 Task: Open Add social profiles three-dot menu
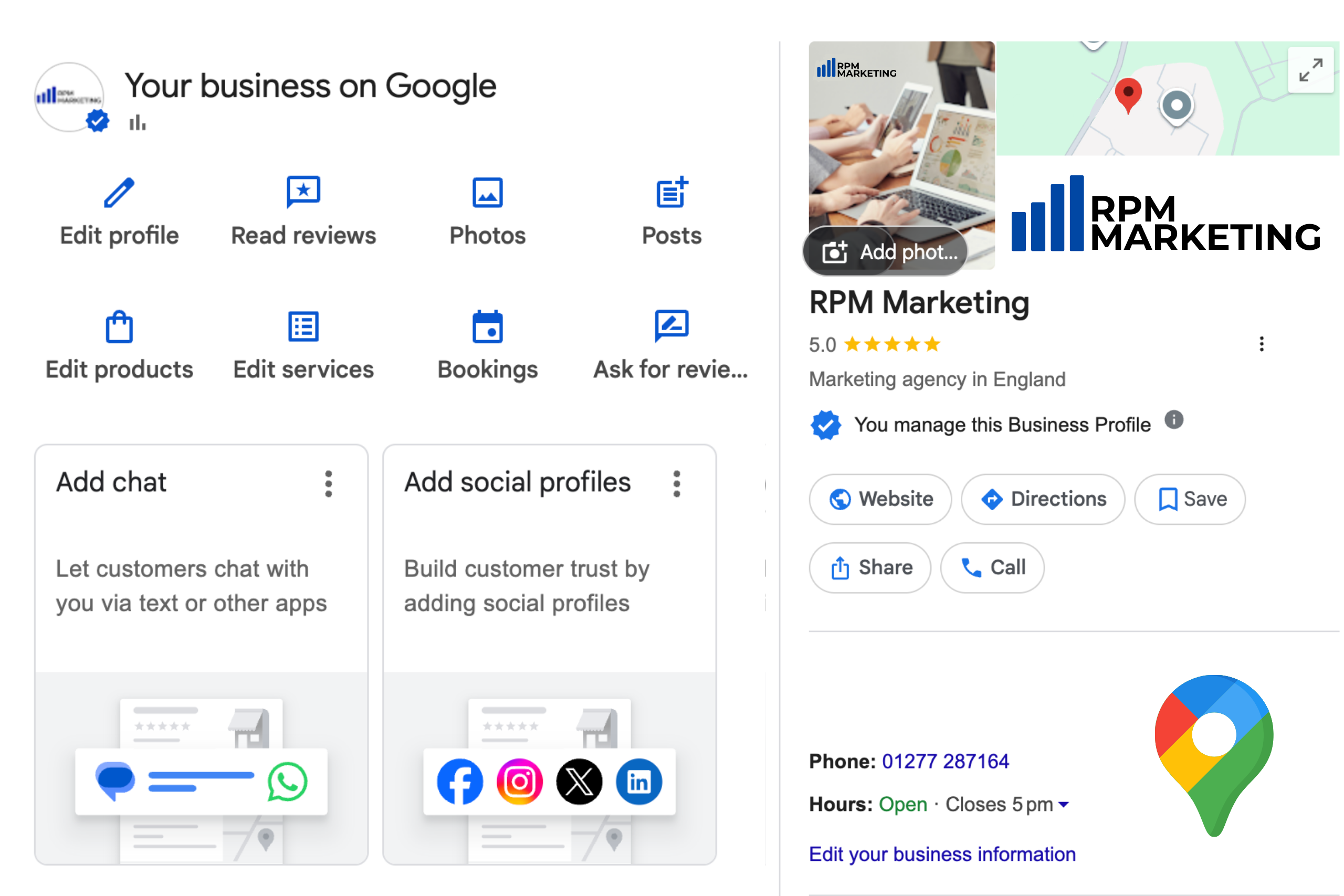click(x=677, y=484)
